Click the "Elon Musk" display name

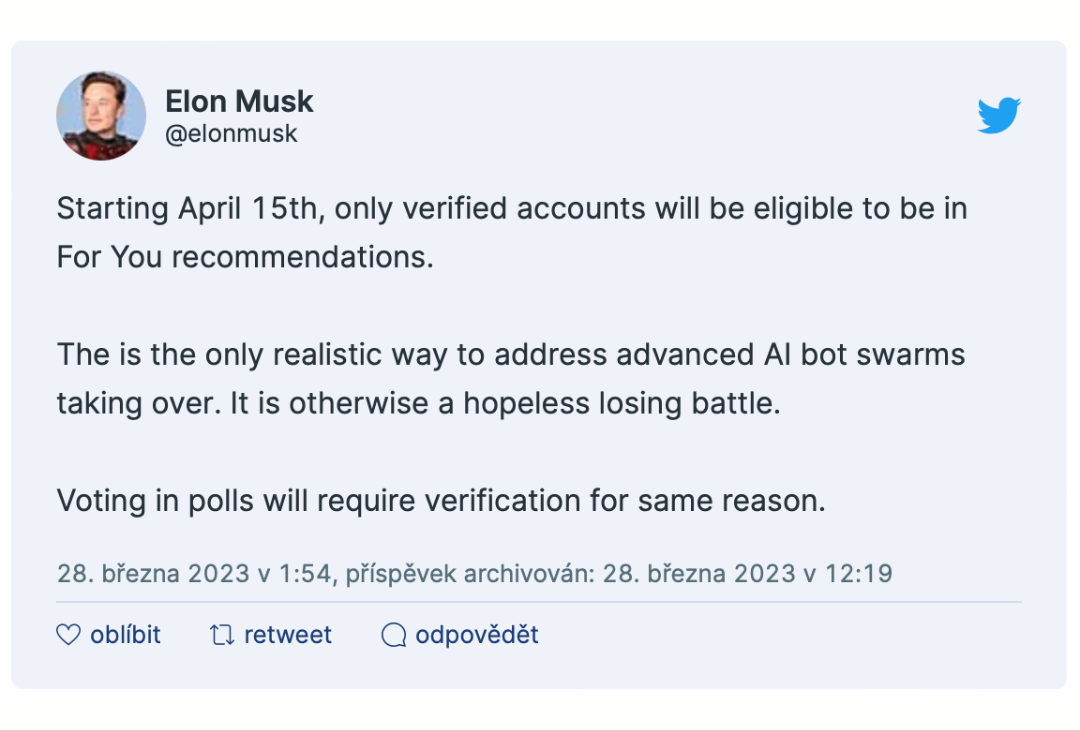tap(239, 101)
